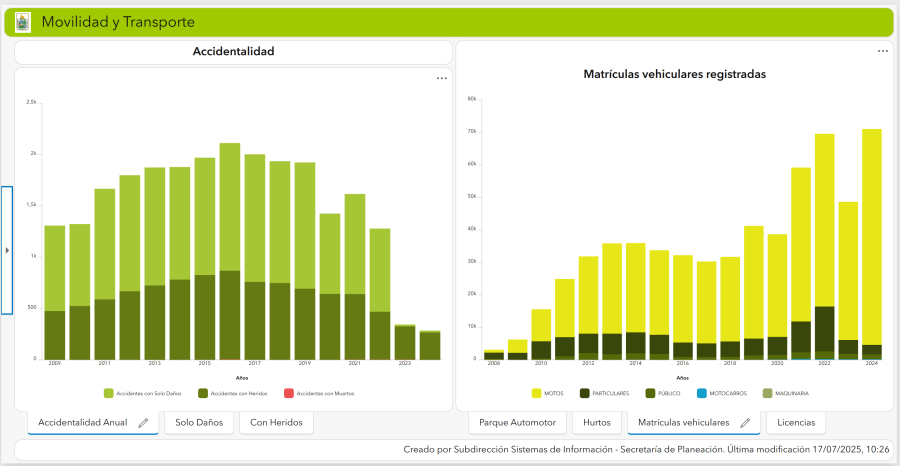Click the 2023 accident bar
The width and height of the screenshot is (900, 466).
tap(405, 342)
